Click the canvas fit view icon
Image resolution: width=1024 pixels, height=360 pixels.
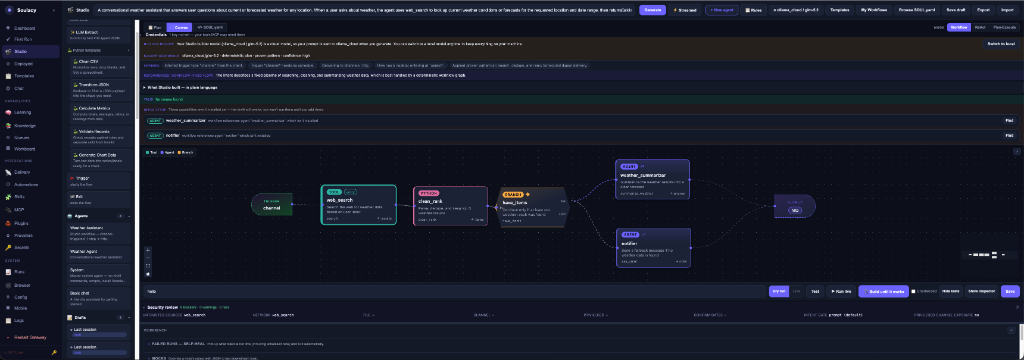pos(148,266)
